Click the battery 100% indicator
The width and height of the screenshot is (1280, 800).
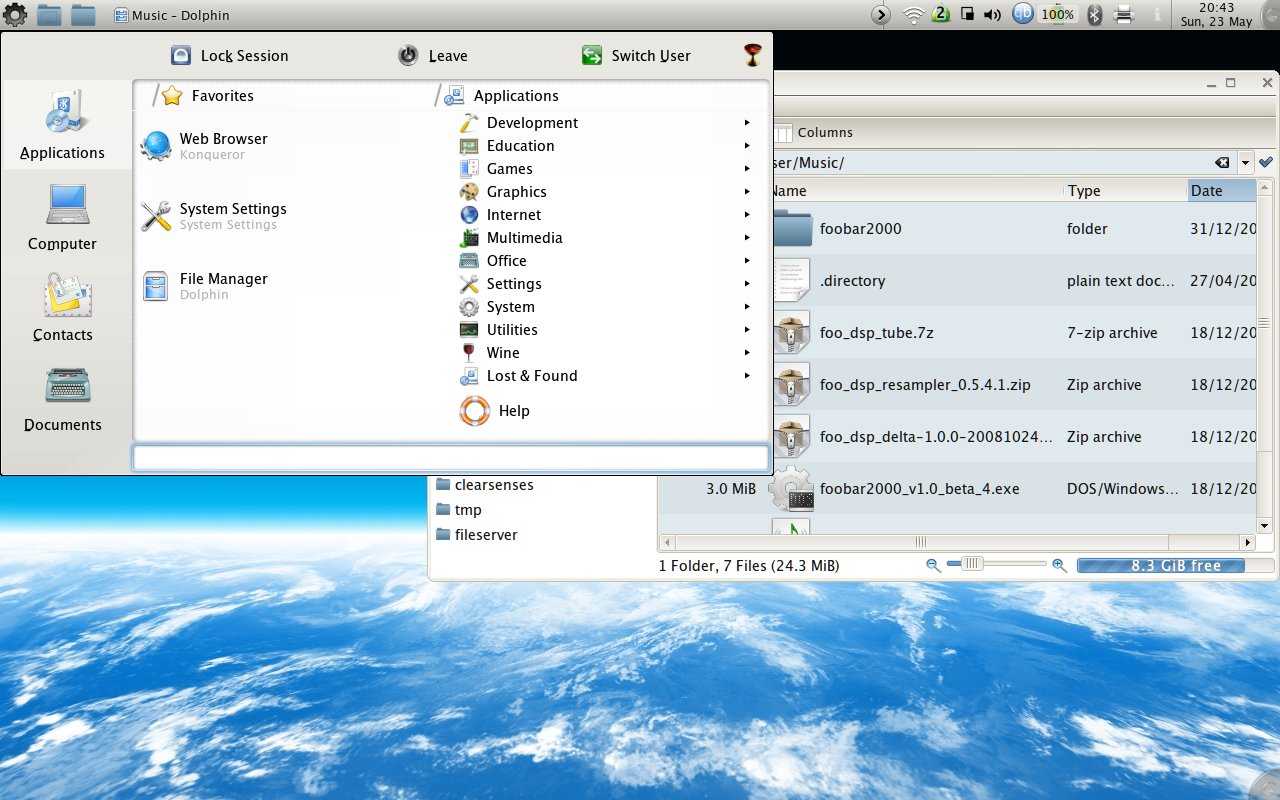pyautogui.click(x=1057, y=14)
